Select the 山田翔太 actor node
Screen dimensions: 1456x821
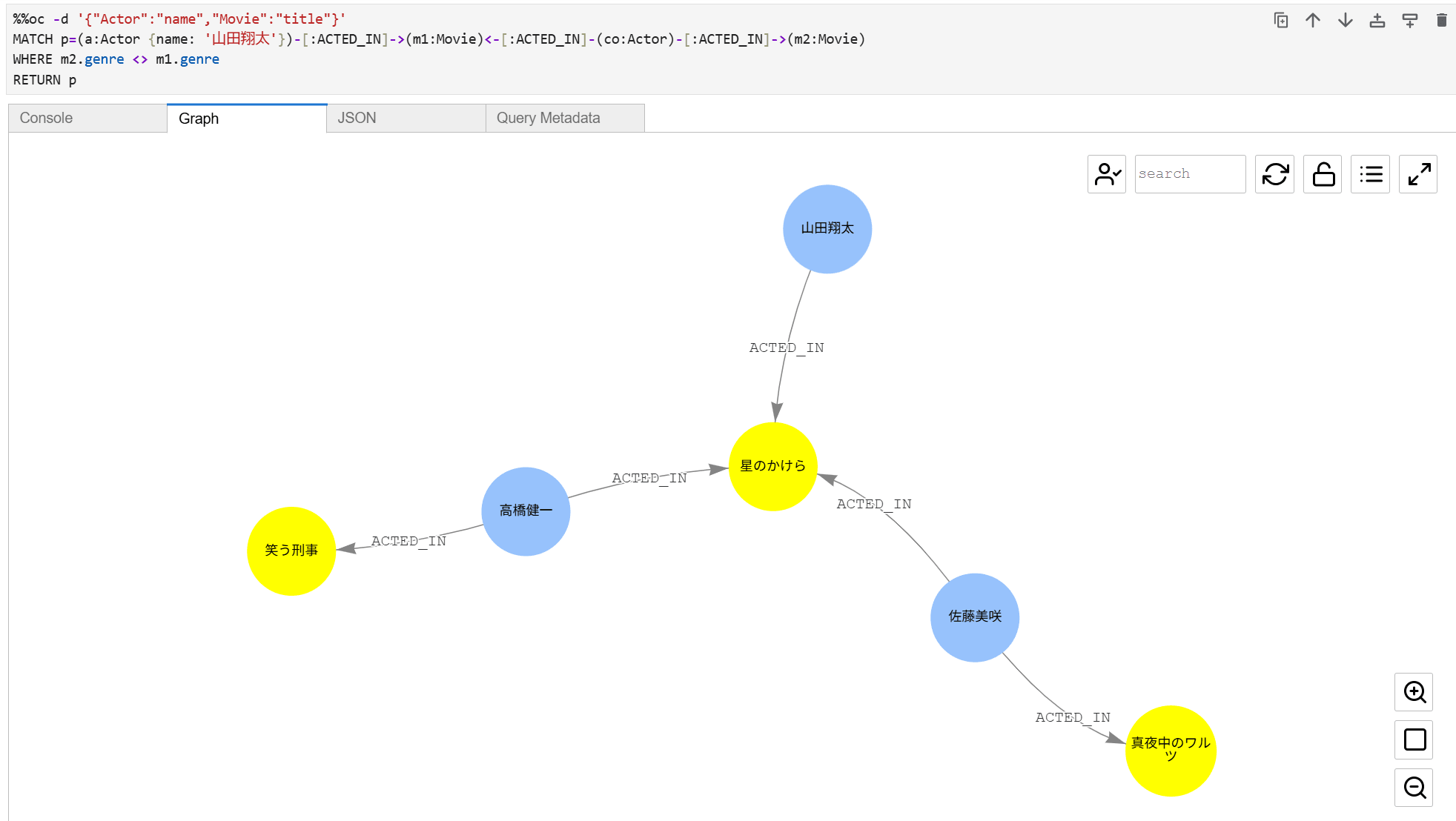tap(827, 229)
